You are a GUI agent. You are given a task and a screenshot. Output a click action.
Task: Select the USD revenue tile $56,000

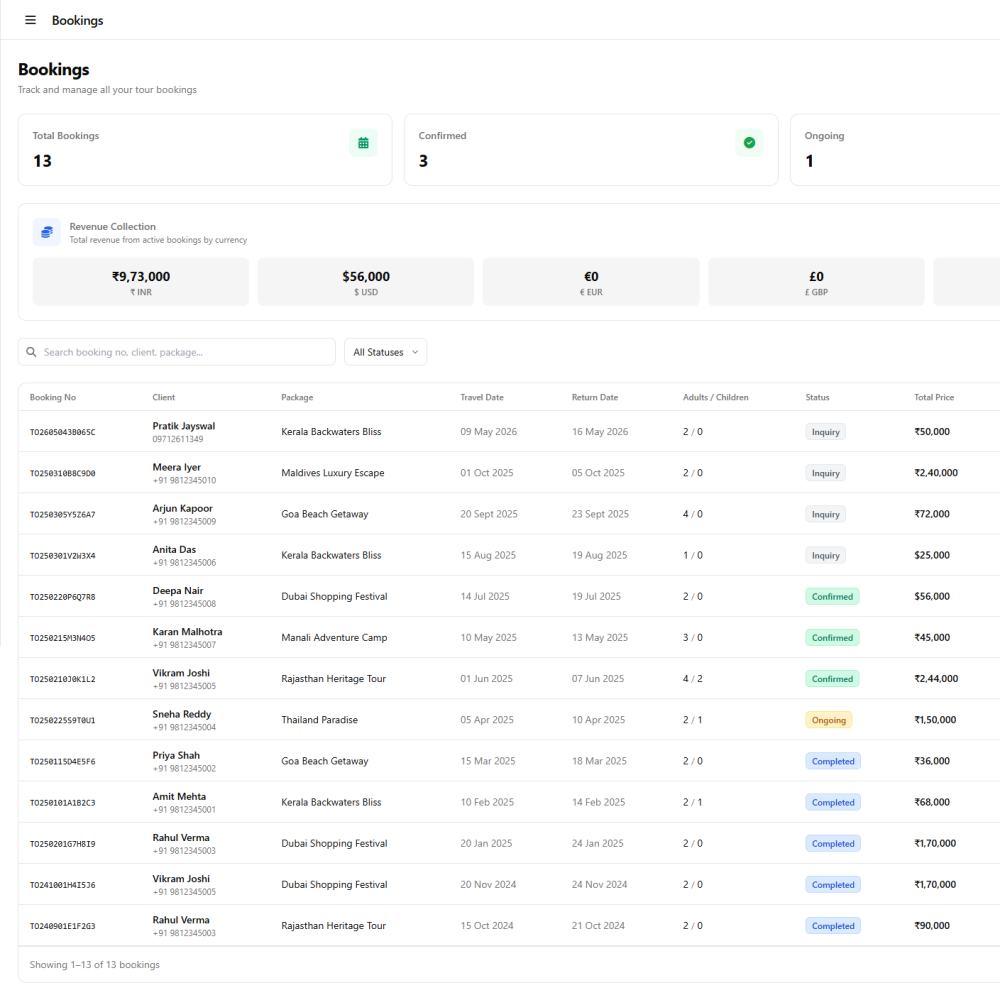coord(366,282)
